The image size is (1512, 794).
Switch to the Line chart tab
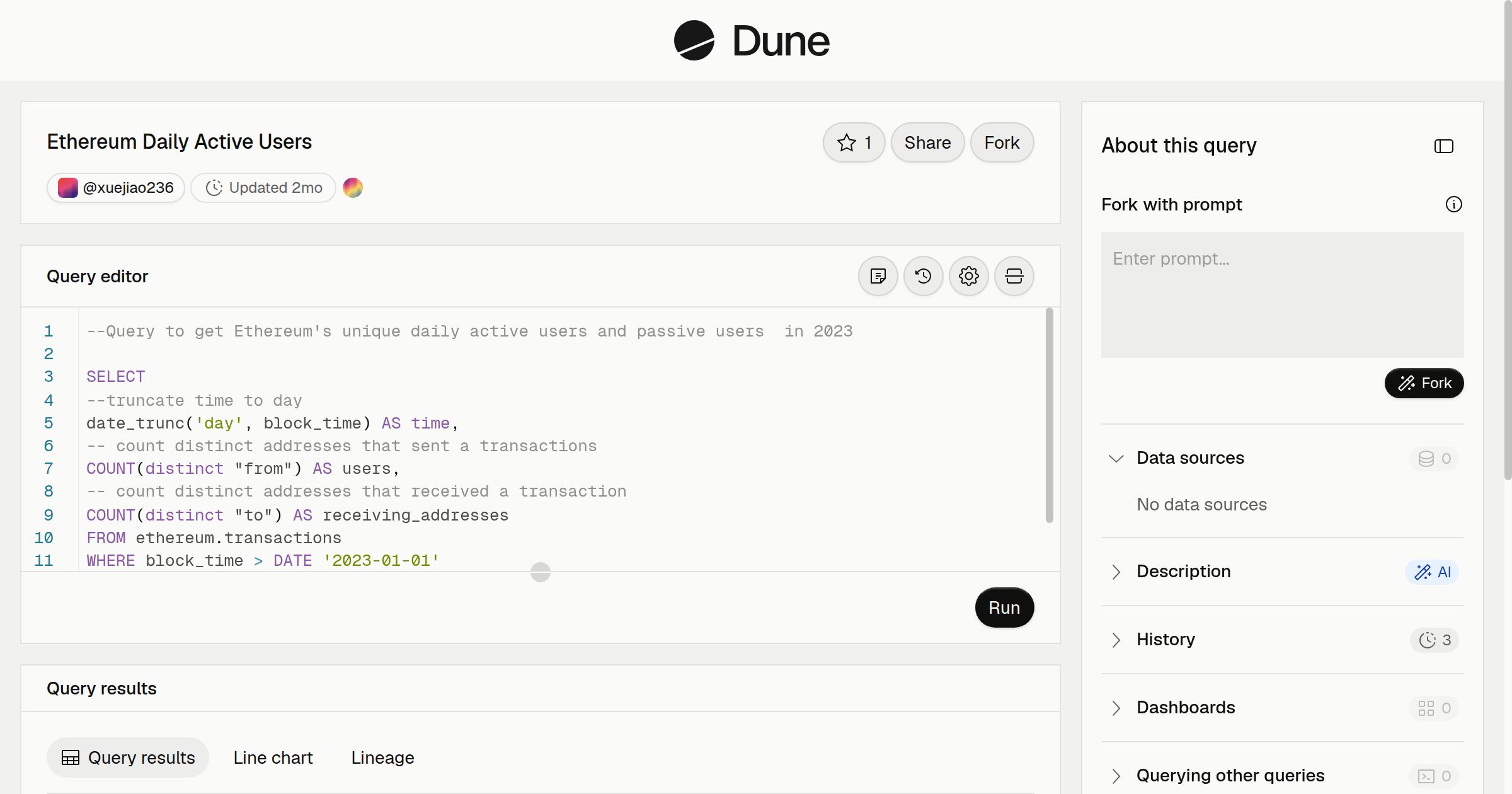pos(273,757)
